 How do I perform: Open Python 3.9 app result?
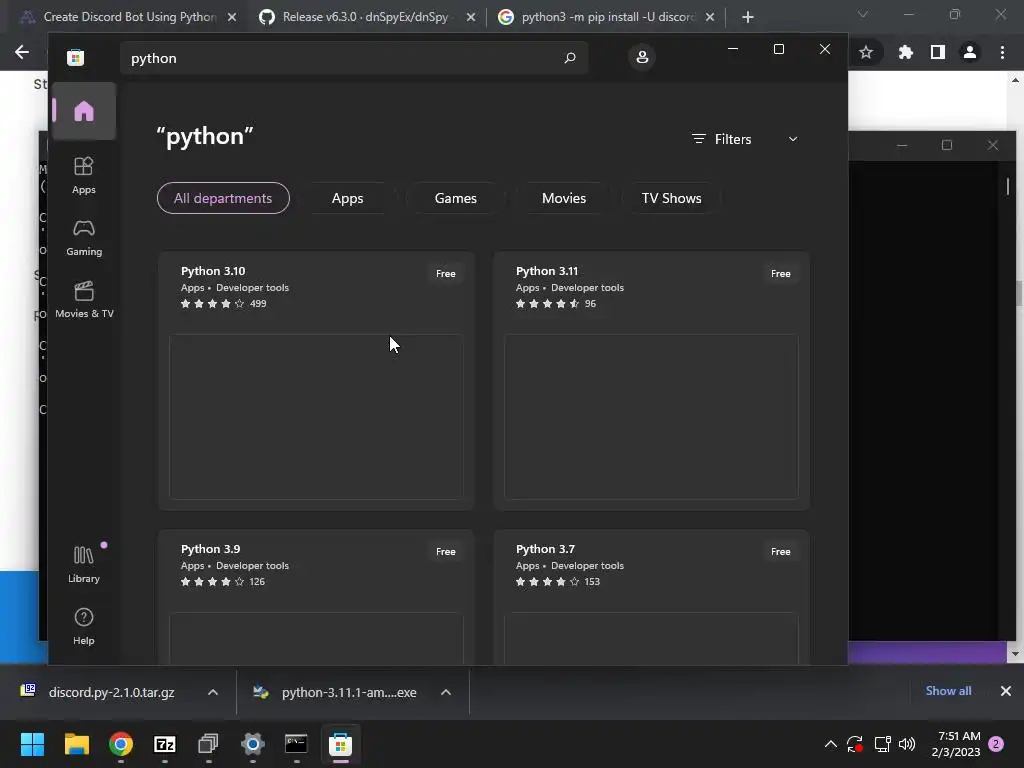pyautogui.click(x=316, y=597)
